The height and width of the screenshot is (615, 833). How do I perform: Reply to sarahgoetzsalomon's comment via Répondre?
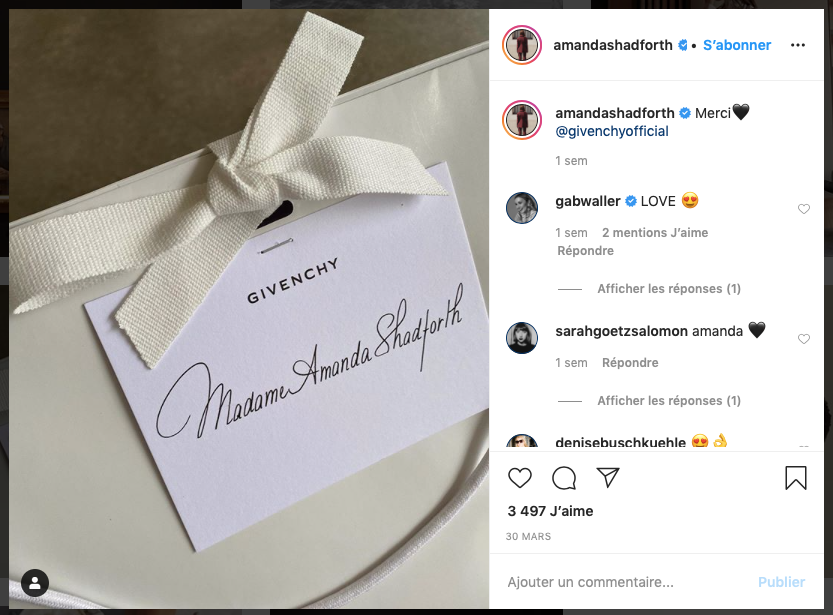tap(630, 363)
